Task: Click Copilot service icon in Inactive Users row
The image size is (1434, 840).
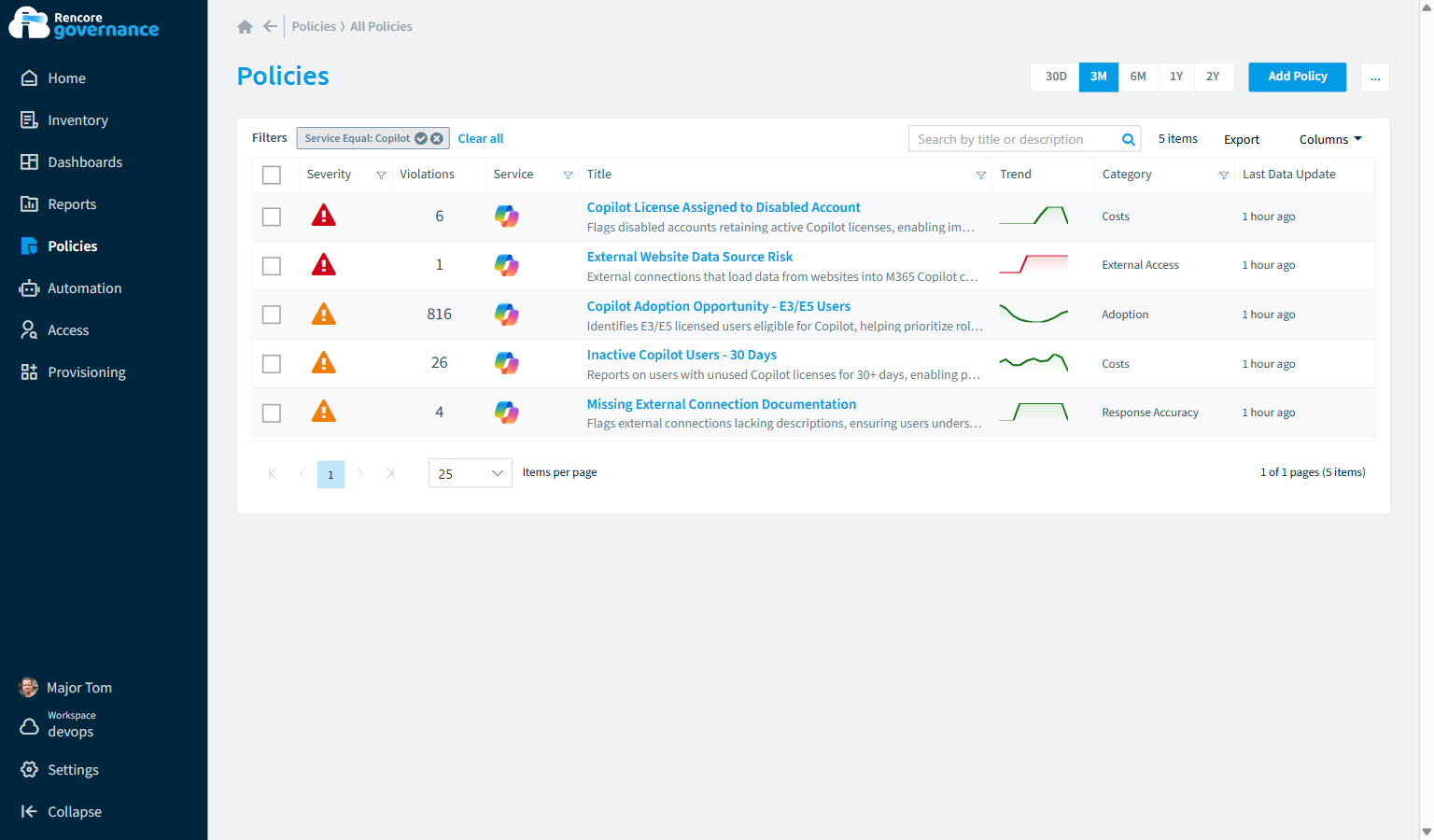Action: (507, 363)
